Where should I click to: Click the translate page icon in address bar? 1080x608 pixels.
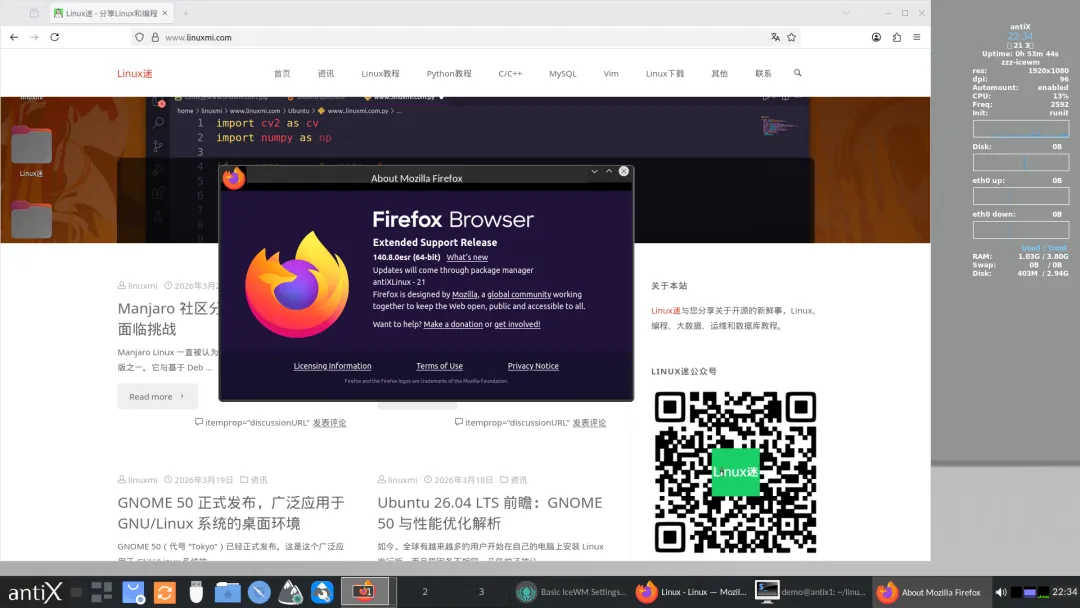[775, 37]
